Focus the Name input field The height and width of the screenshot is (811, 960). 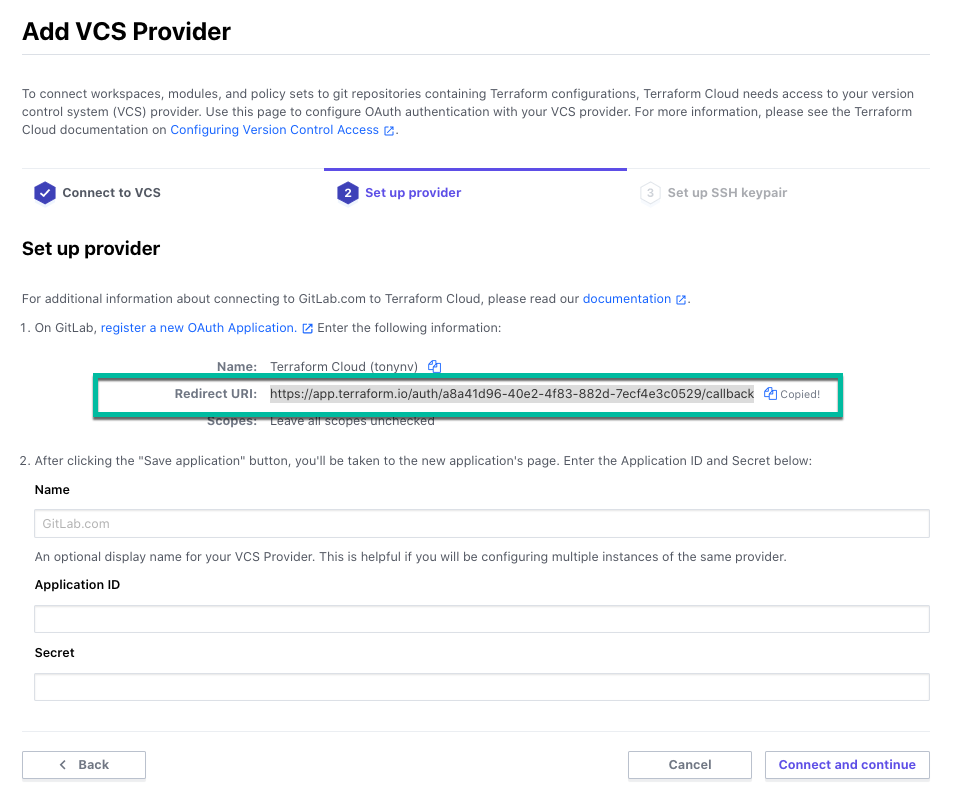(x=482, y=523)
